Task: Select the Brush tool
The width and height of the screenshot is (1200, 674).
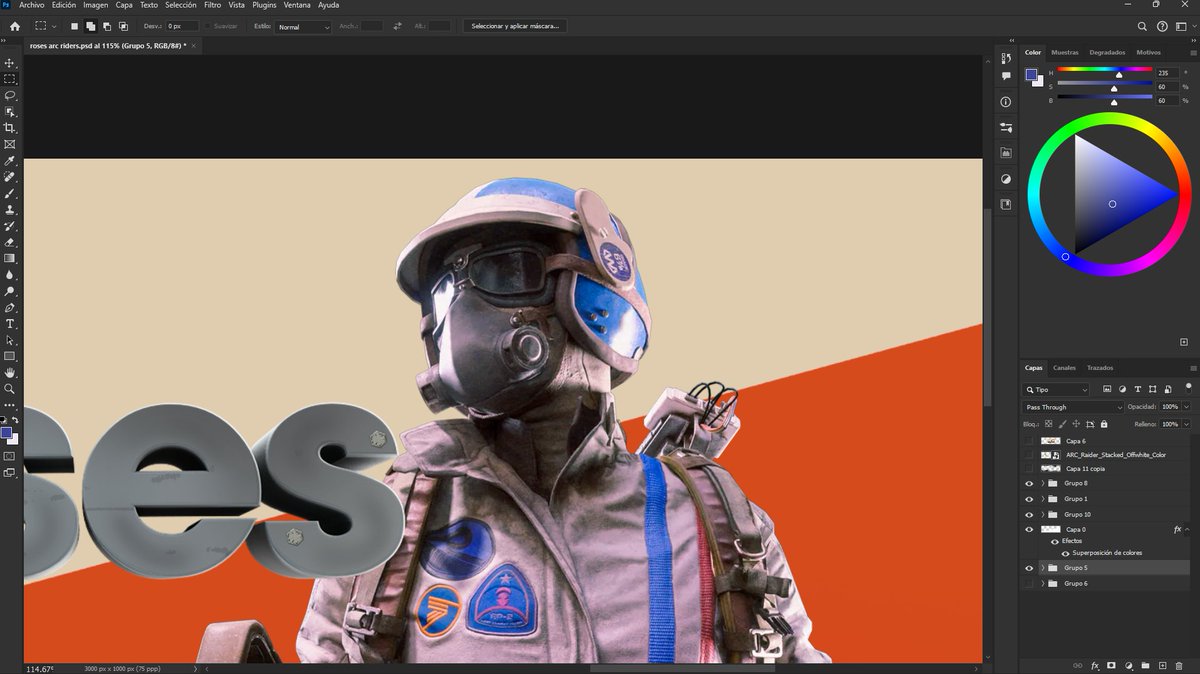Action: click(10, 193)
